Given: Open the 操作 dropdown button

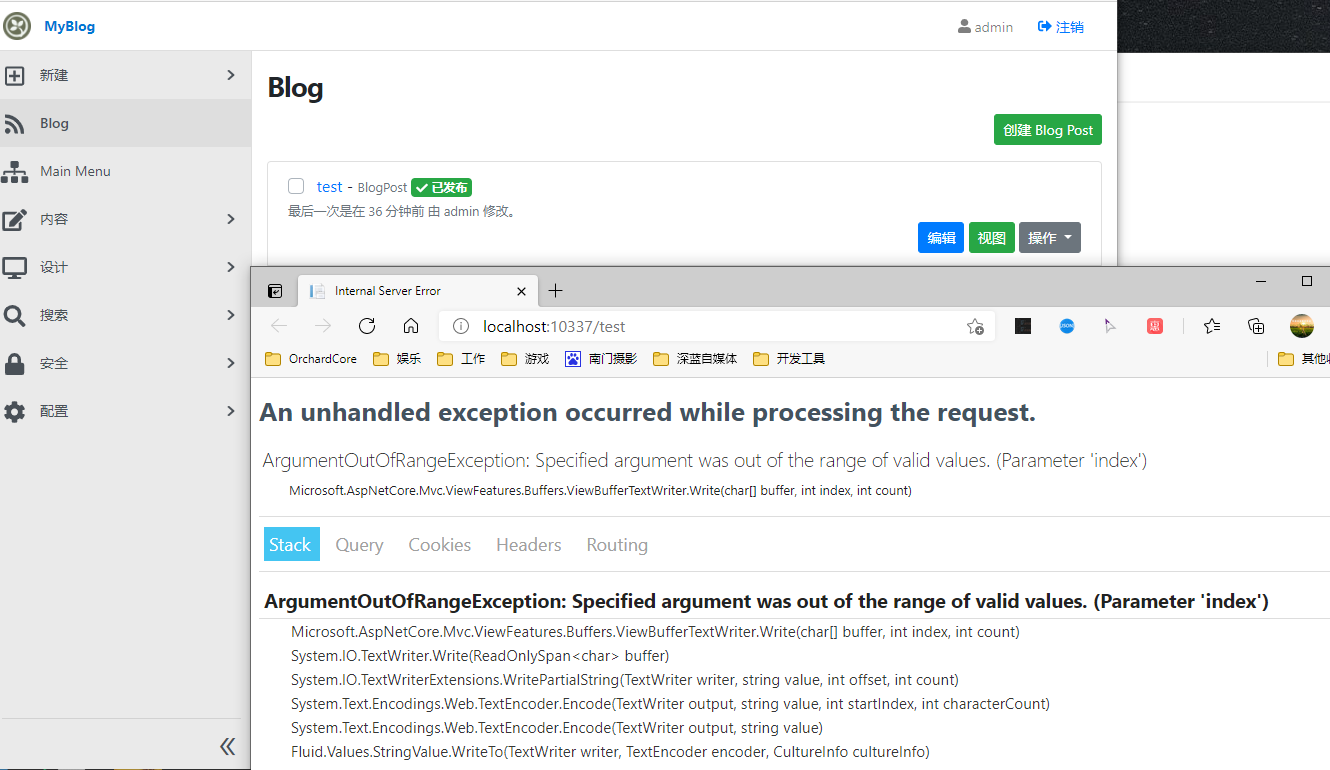Looking at the screenshot, I should (x=1050, y=238).
